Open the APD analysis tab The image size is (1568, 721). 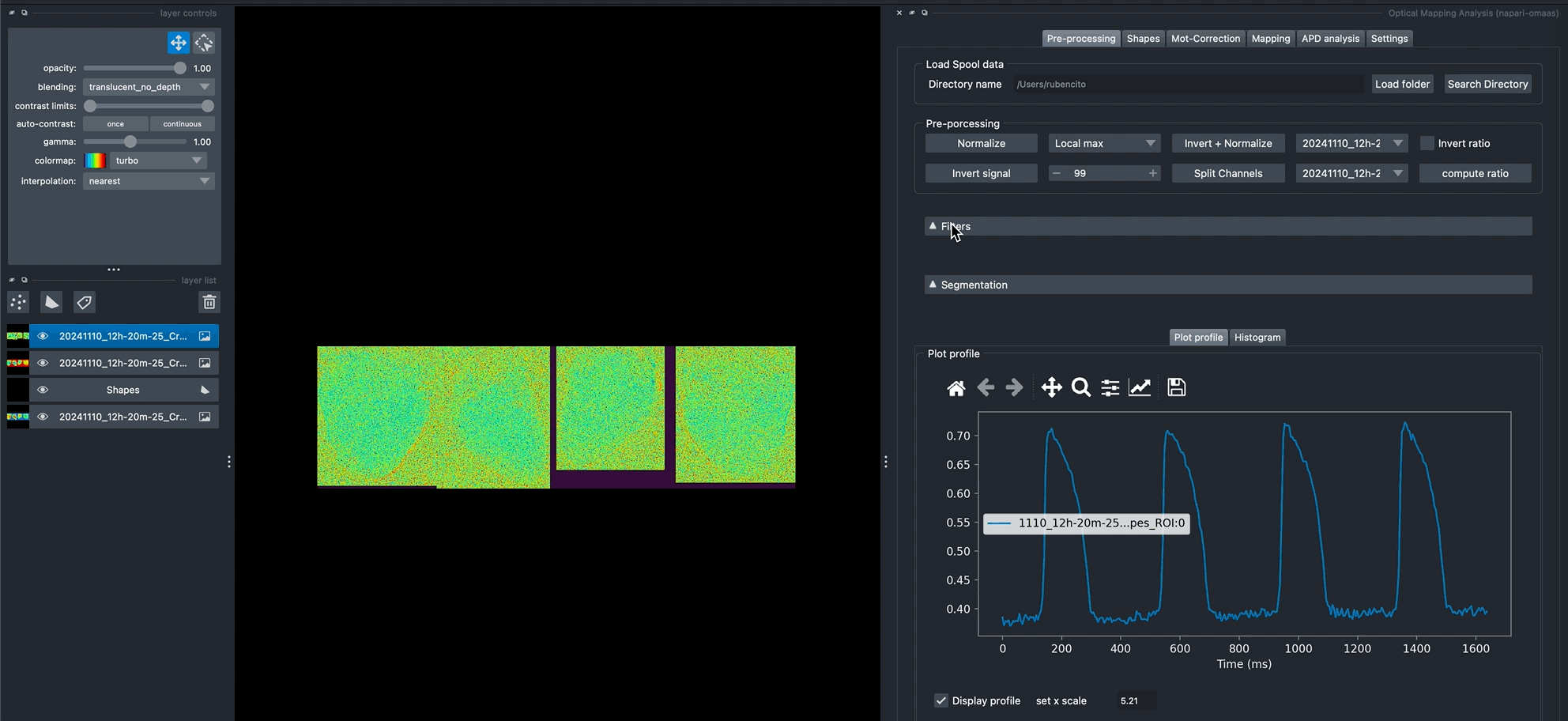click(1330, 38)
